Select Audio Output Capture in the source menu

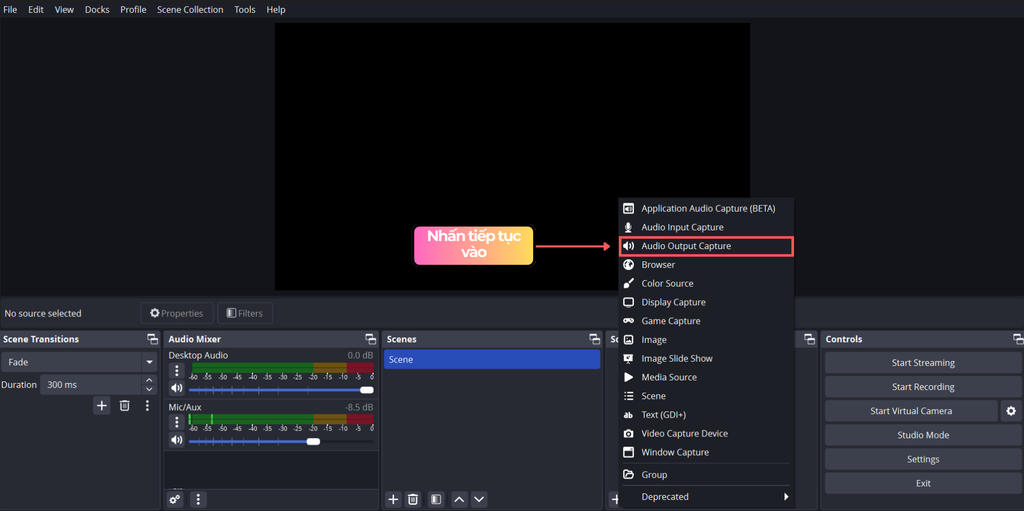[x=706, y=246]
